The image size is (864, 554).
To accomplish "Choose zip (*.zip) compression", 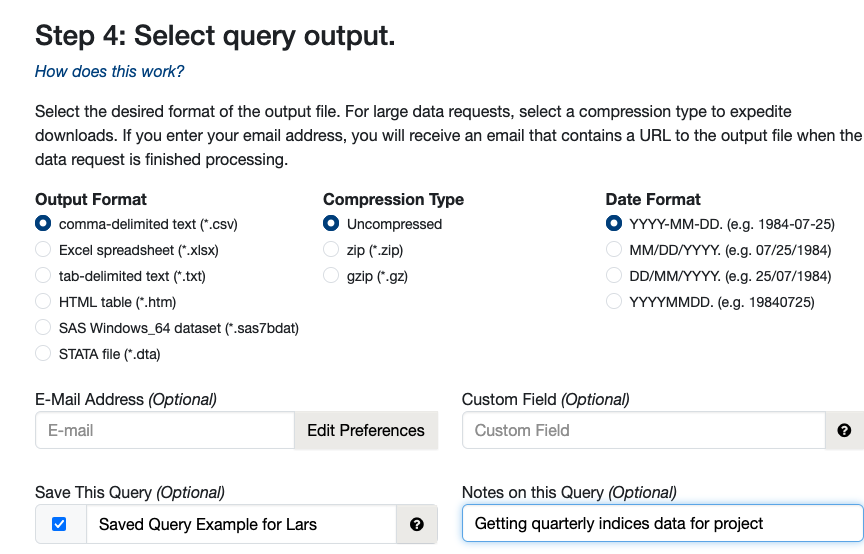I will click(x=331, y=250).
